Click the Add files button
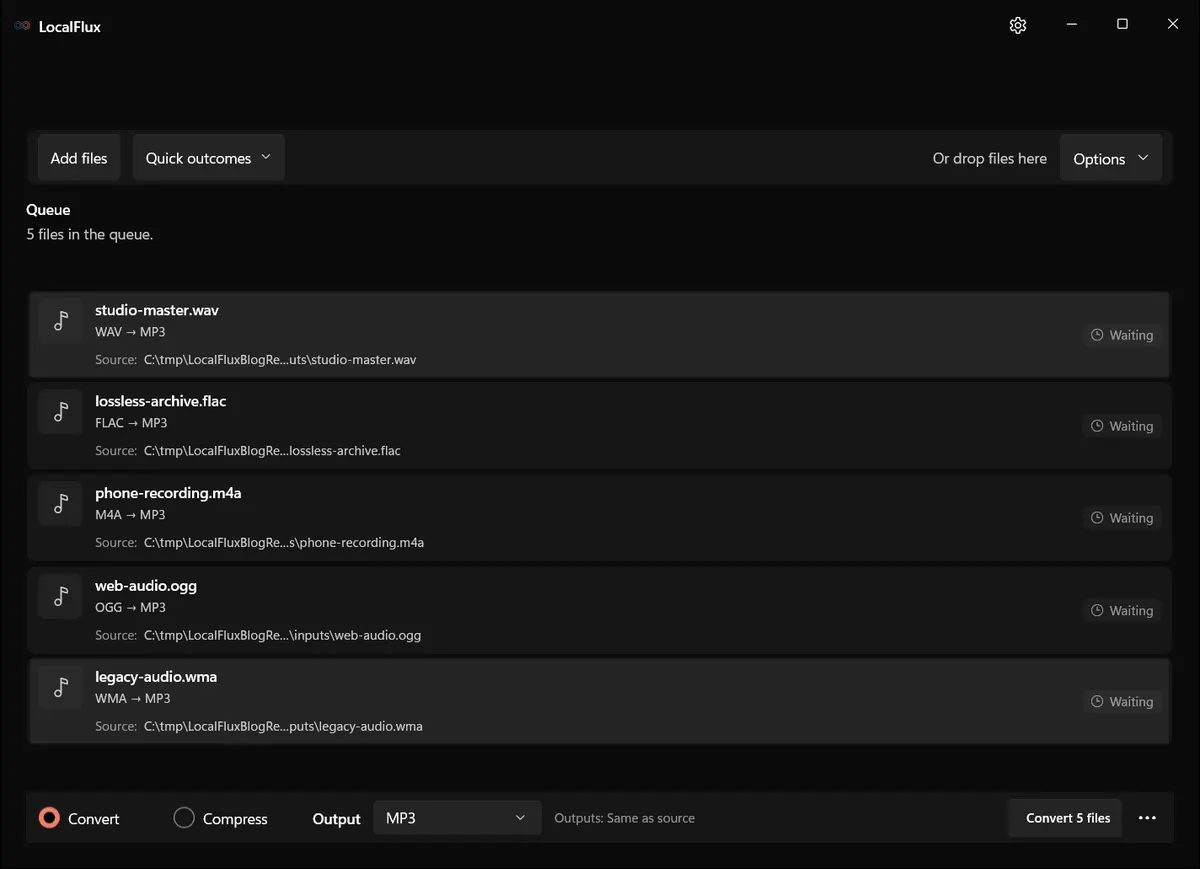 tap(79, 158)
